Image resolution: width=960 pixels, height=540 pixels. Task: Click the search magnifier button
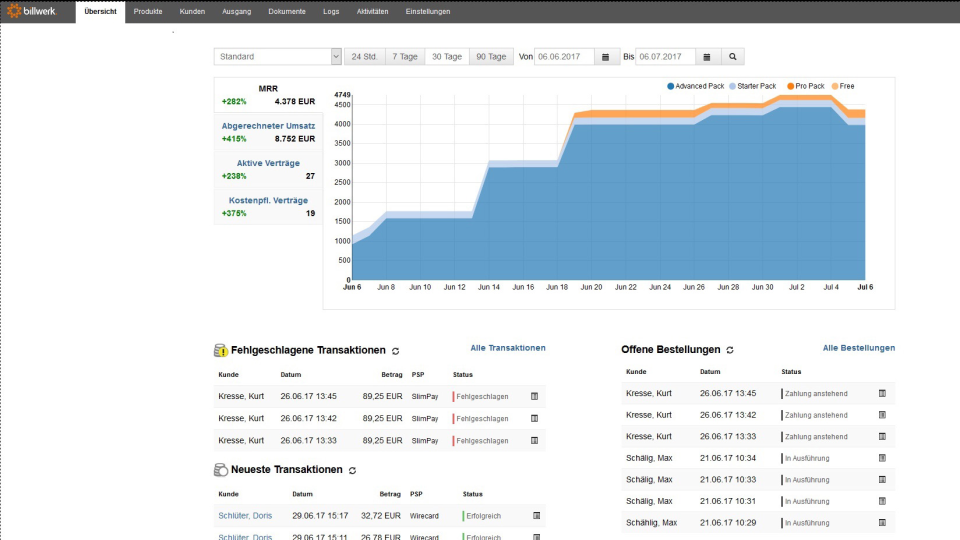[x=732, y=57]
